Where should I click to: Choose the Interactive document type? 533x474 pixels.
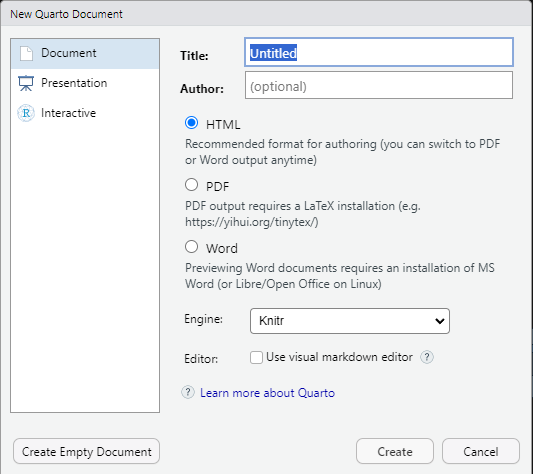(x=85, y=113)
